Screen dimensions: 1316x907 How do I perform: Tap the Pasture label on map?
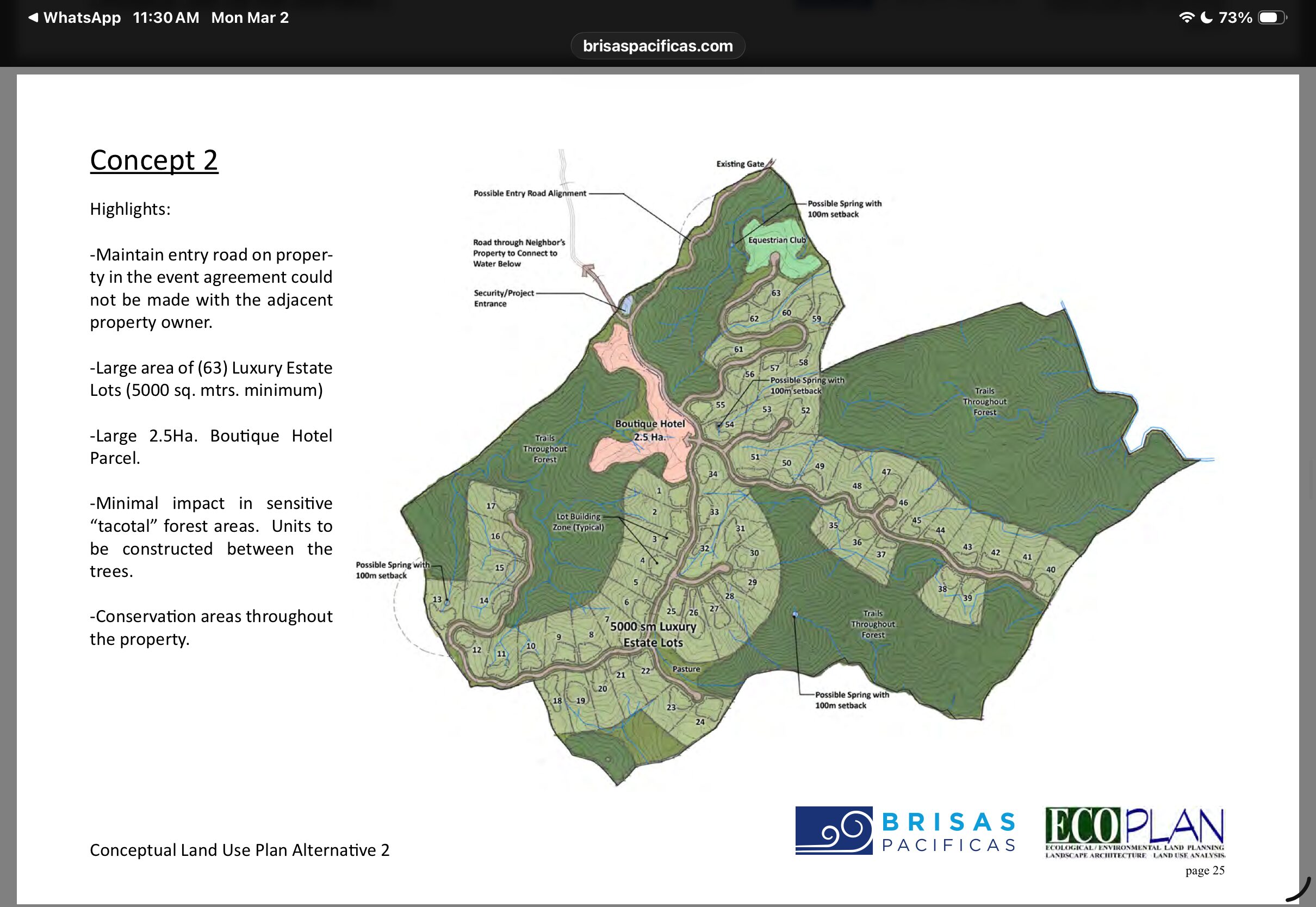[686, 669]
